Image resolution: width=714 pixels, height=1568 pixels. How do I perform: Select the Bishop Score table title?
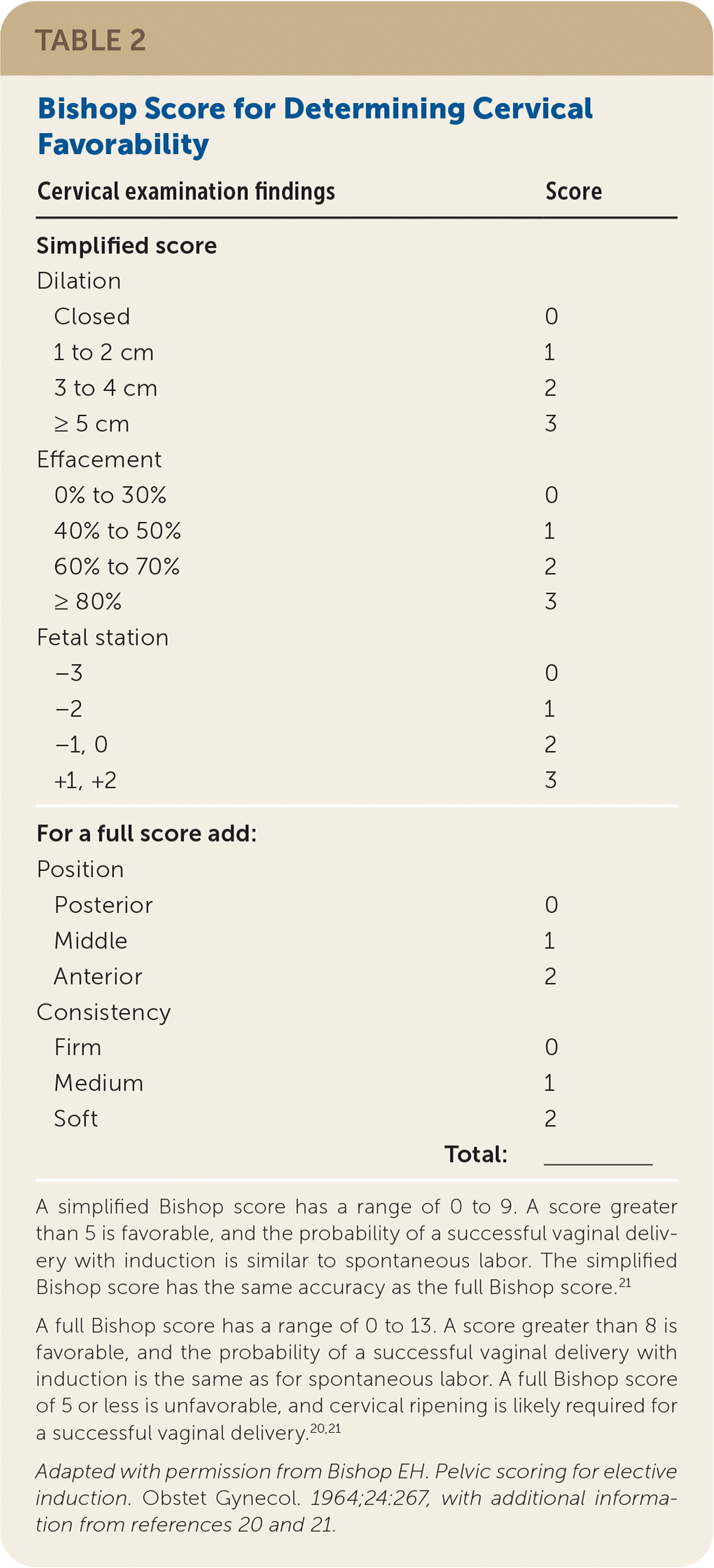tap(315, 126)
